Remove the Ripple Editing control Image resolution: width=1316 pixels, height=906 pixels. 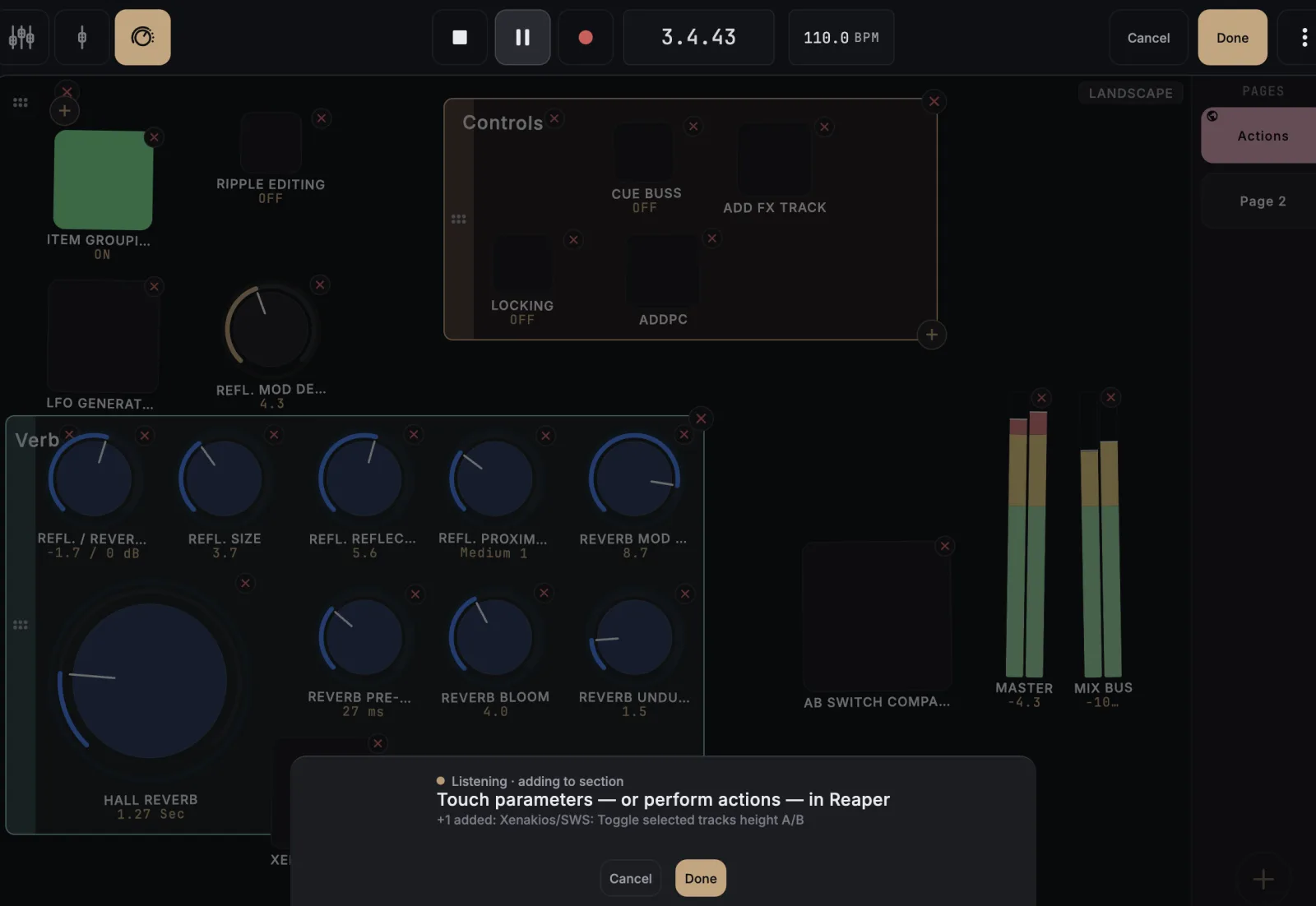point(322,118)
